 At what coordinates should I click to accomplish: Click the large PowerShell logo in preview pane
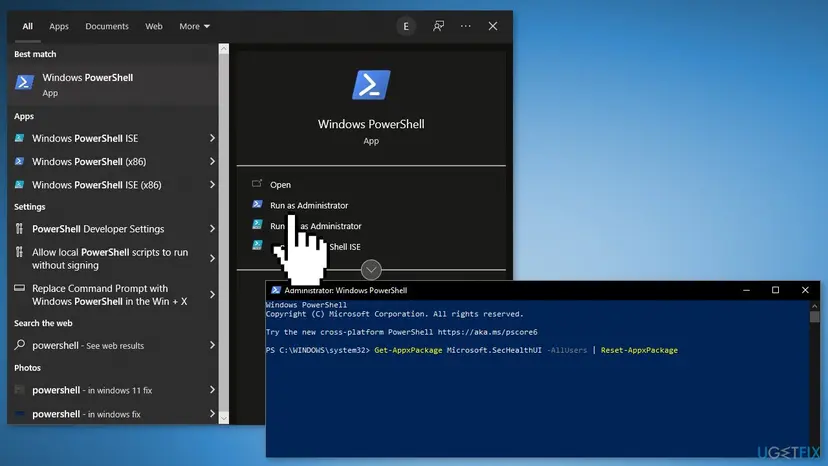[x=371, y=85]
